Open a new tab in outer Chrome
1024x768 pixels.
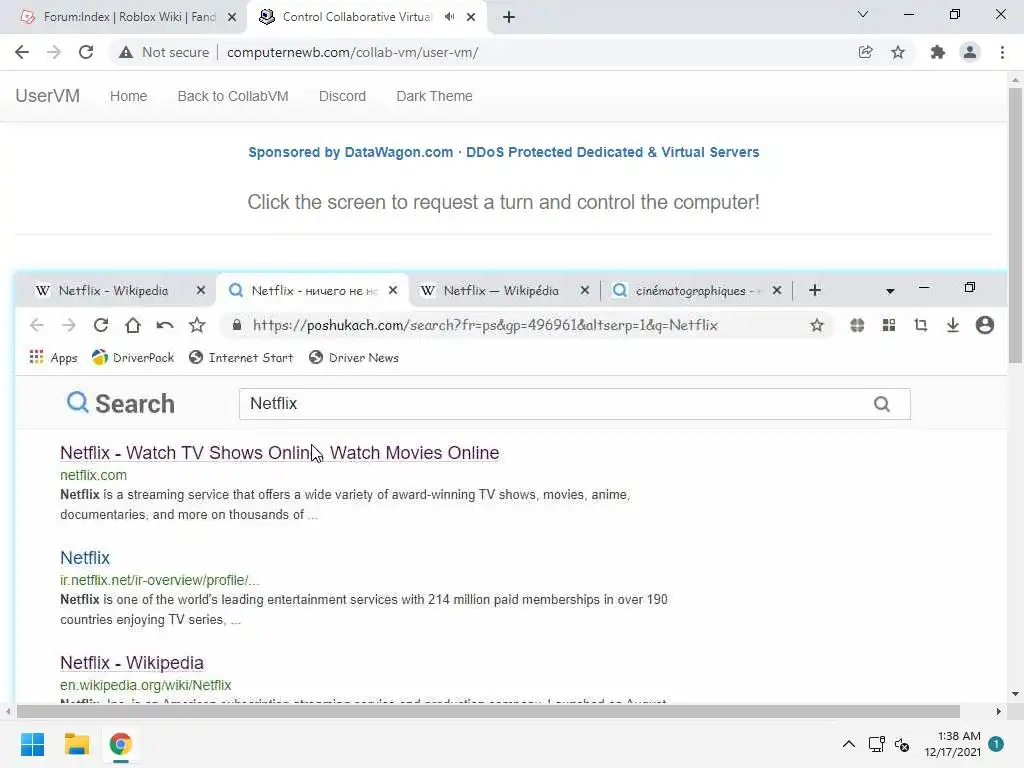coord(509,17)
